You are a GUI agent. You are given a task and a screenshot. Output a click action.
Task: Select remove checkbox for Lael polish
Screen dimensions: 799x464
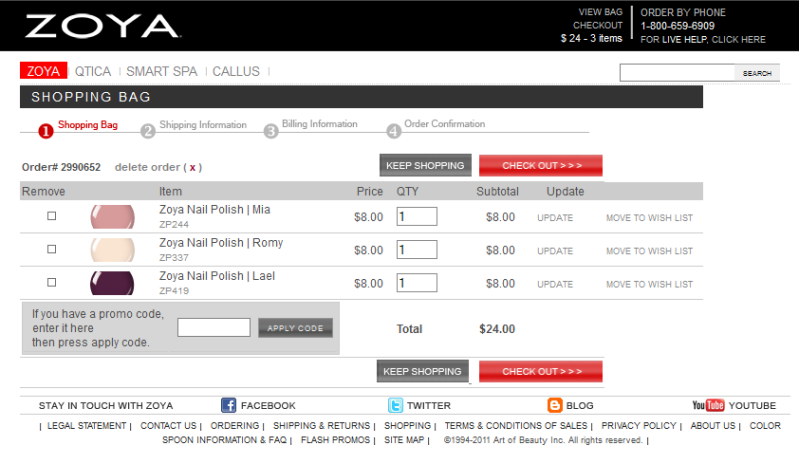tap(52, 282)
